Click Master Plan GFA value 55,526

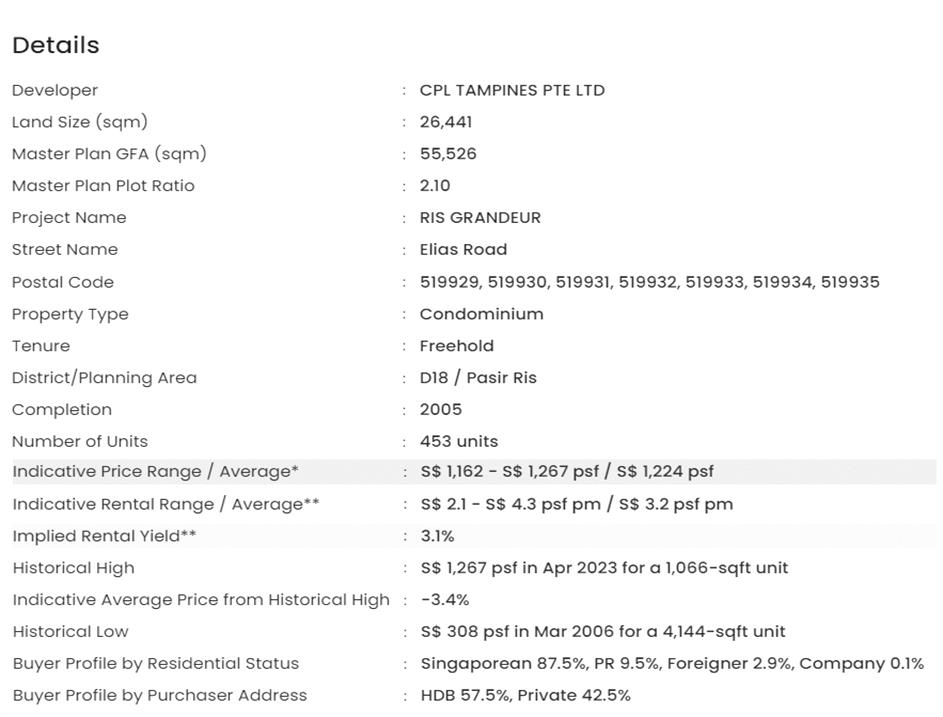[448, 154]
